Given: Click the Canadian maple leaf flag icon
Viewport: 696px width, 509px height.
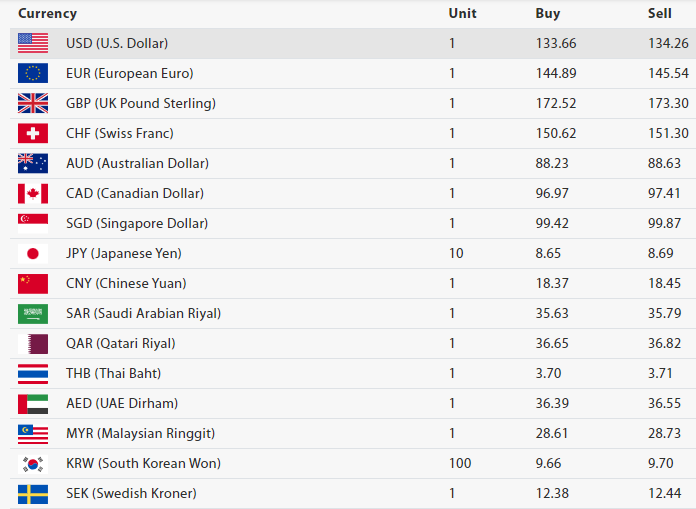Looking at the screenshot, I should click(32, 193).
